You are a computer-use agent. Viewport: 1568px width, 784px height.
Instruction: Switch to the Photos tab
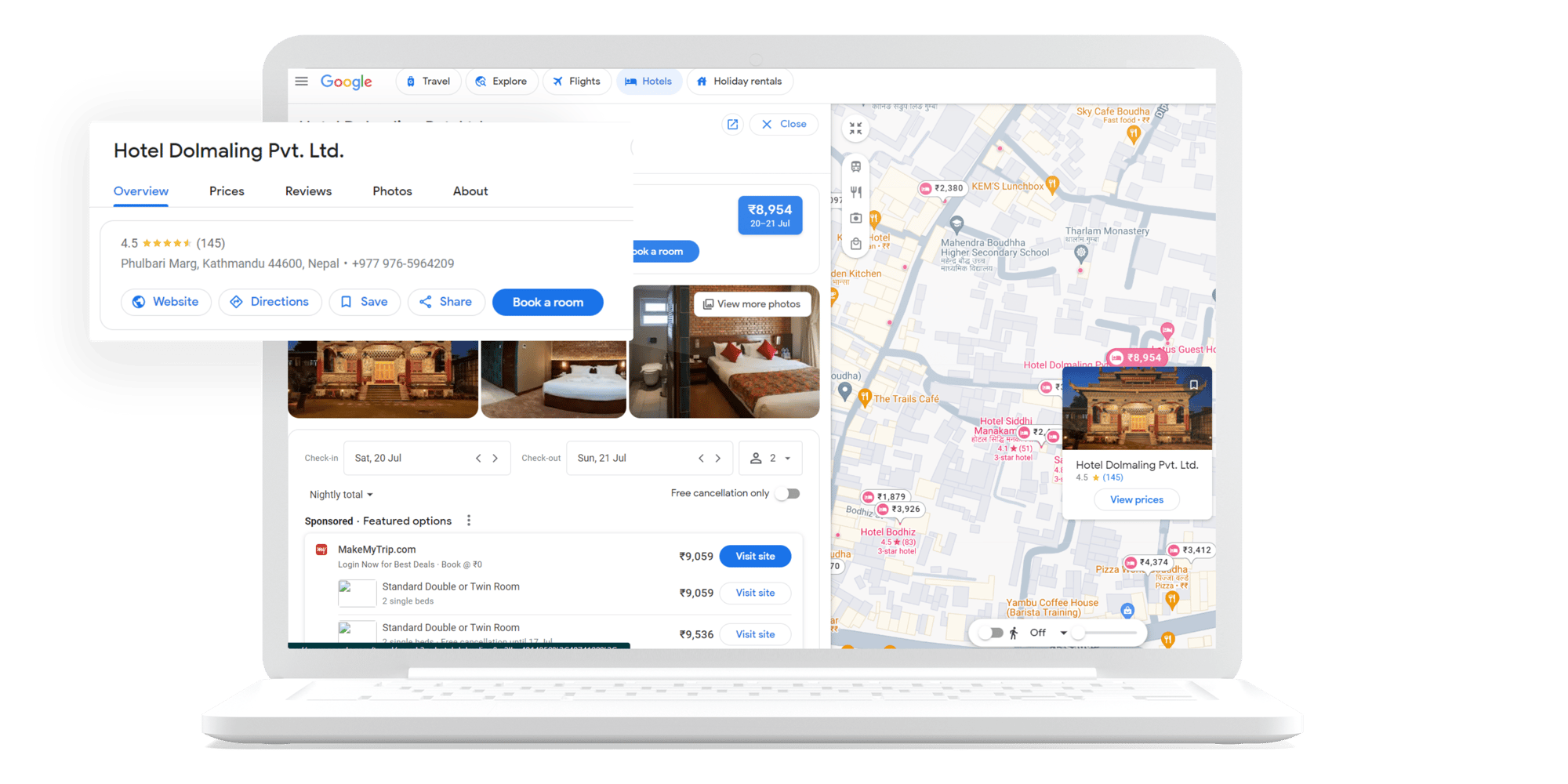(392, 191)
